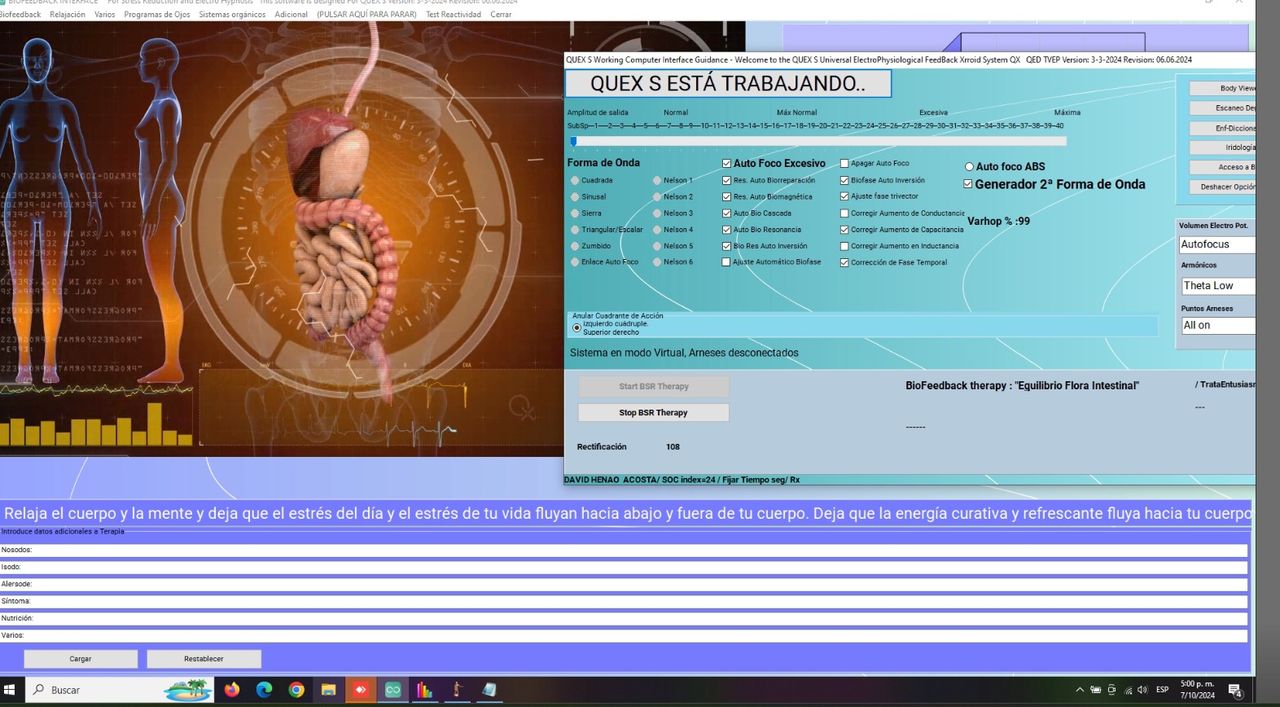
Task: Toggle Biofase Auto Inversión checkbox
Action: [x=844, y=181]
